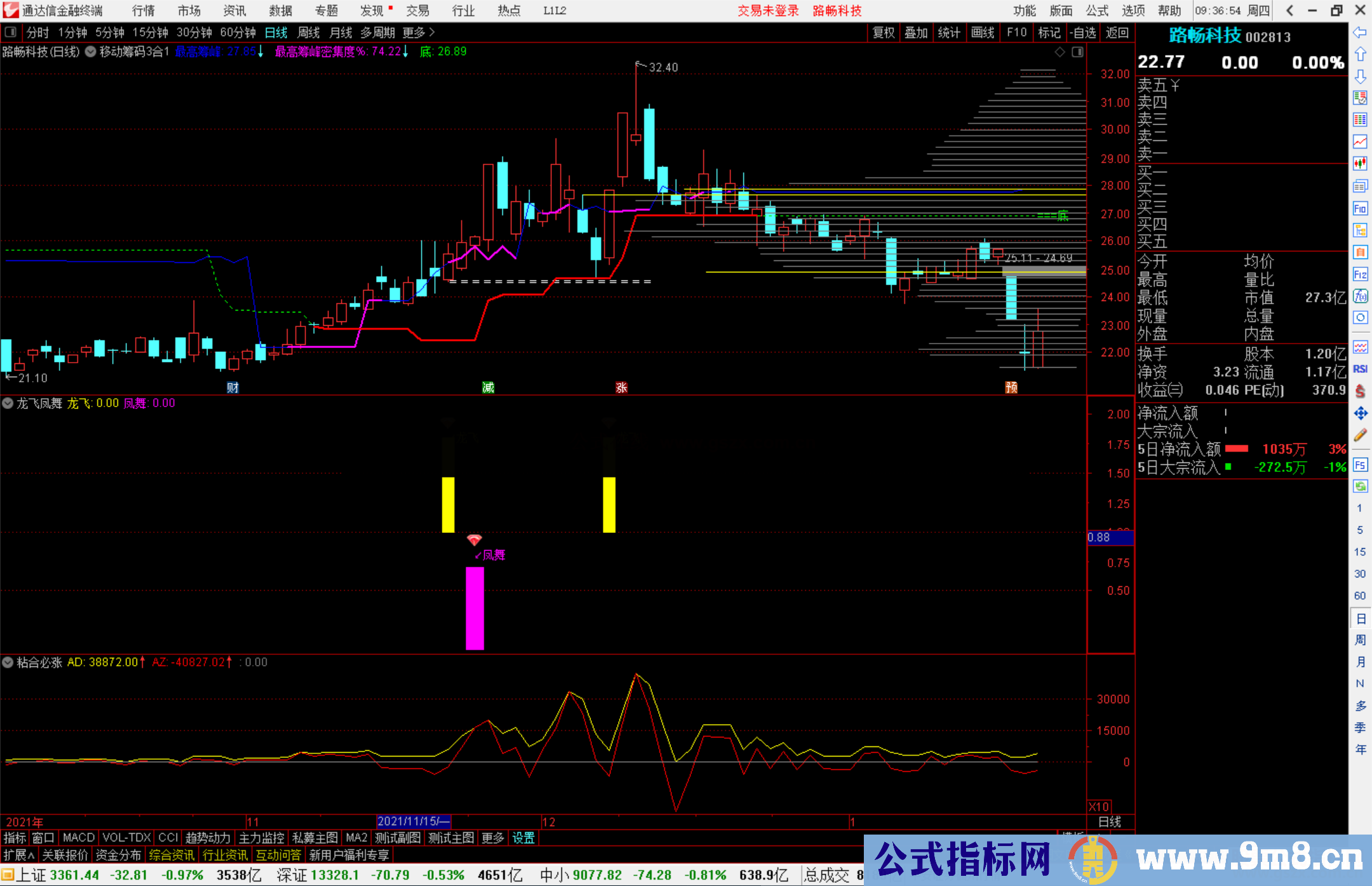This screenshot has height=886, width=1372.
Task: Open the 移动筹码3合1 indicator dropdown
Action: [91, 51]
